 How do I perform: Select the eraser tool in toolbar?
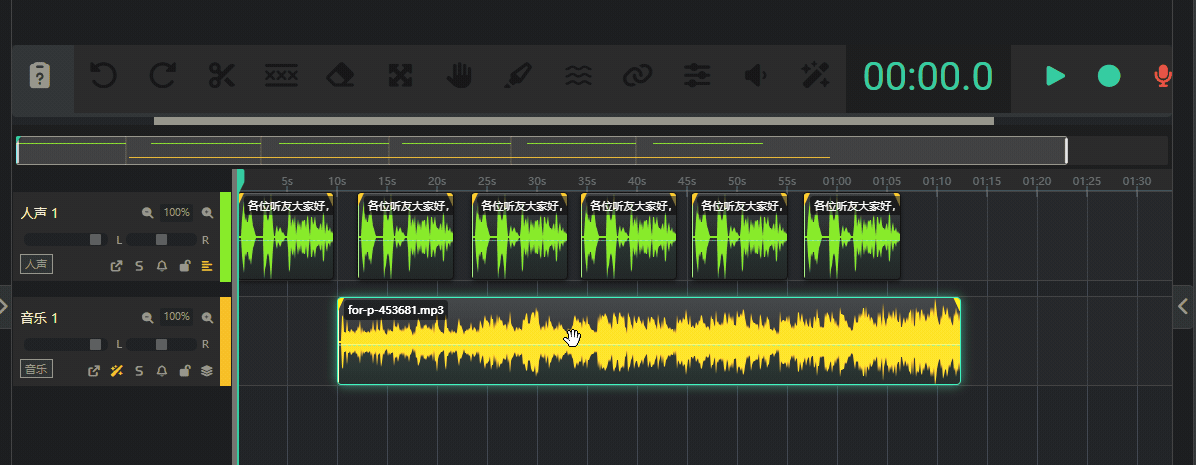click(x=341, y=76)
